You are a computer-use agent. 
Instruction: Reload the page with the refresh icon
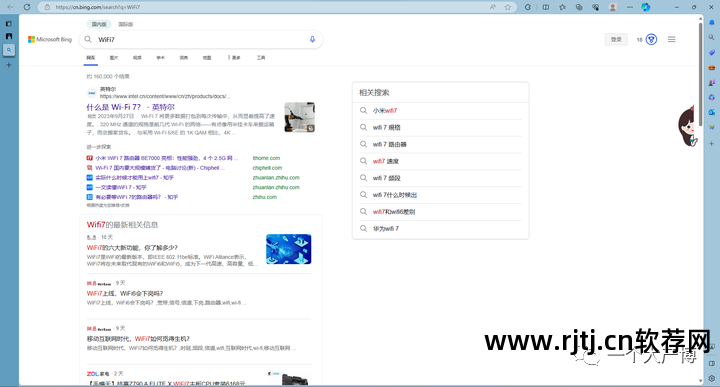tap(27, 7)
